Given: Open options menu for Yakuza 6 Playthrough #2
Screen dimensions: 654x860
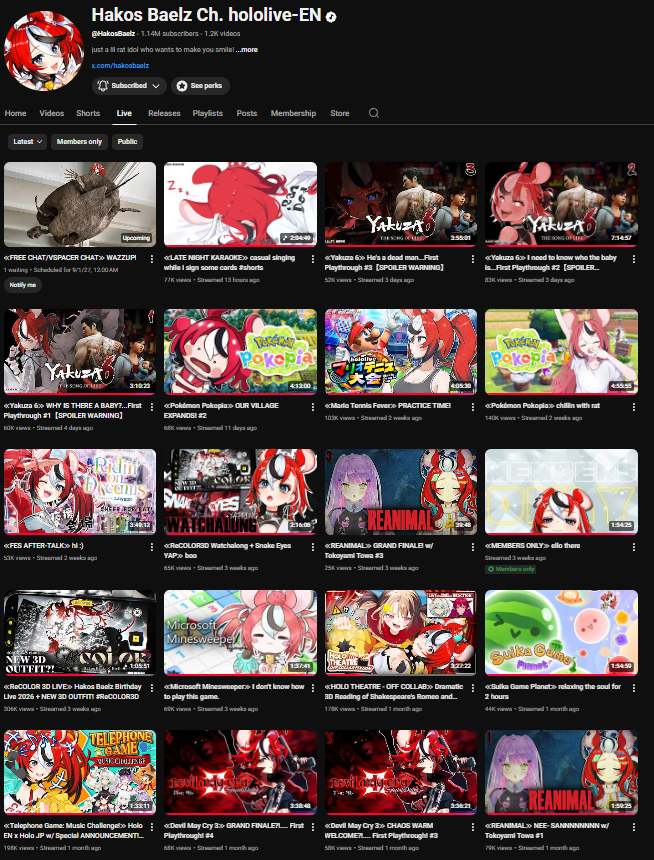Looking at the screenshot, I should 634,259.
